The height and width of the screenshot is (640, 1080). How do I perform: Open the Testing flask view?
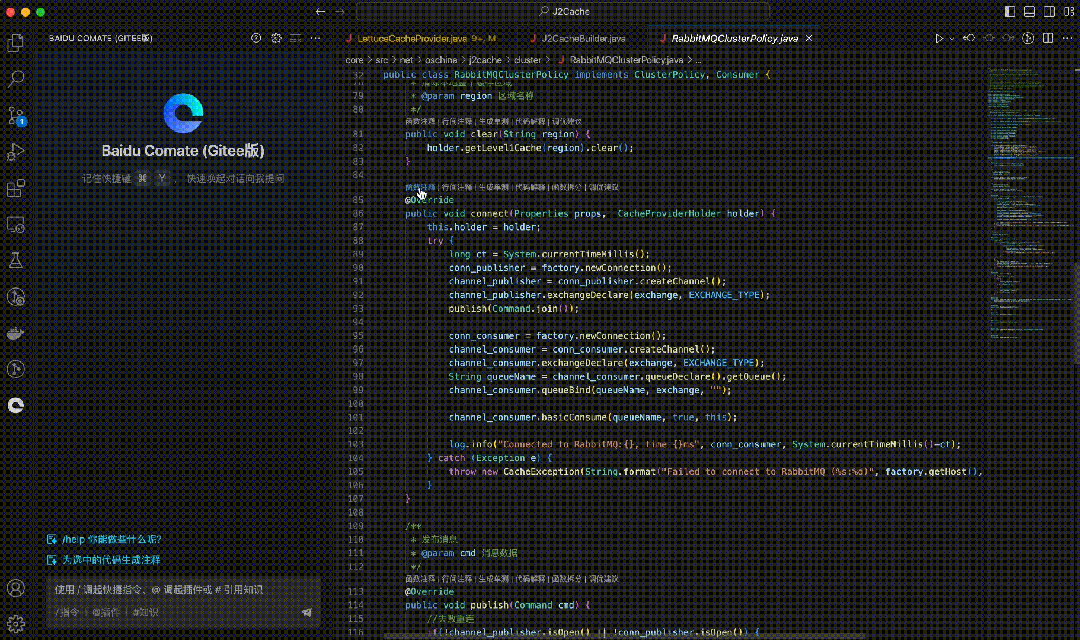16,260
